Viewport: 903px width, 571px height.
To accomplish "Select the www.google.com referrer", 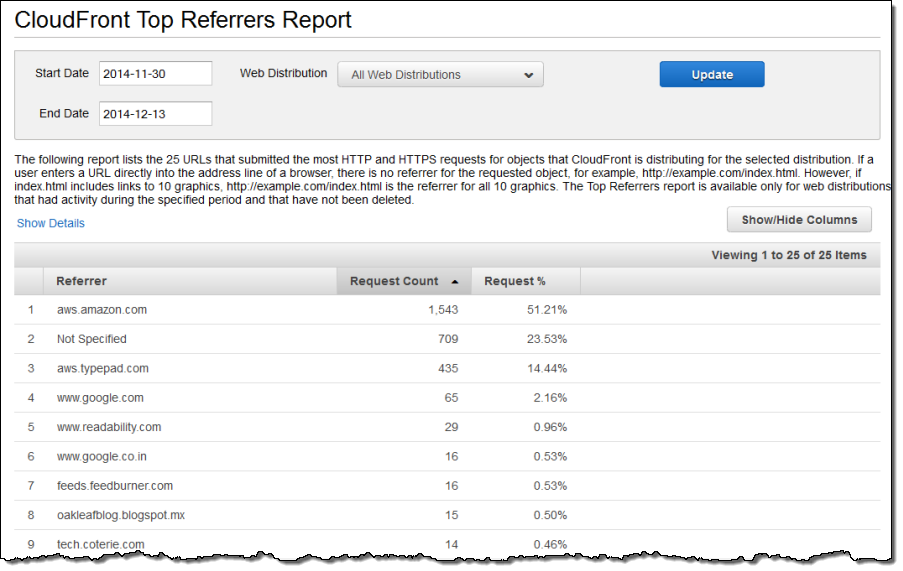I will coord(100,398).
